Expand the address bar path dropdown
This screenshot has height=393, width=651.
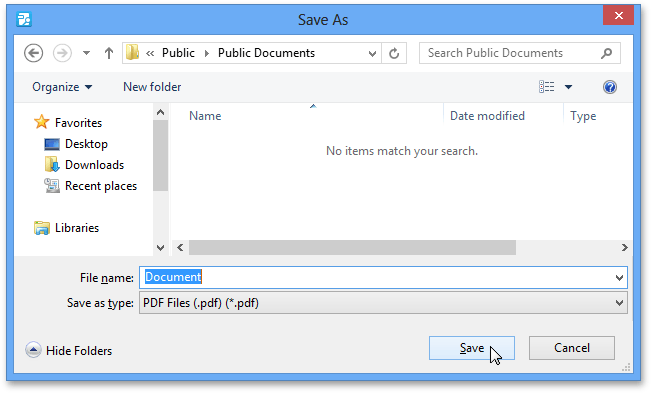[x=372, y=54]
